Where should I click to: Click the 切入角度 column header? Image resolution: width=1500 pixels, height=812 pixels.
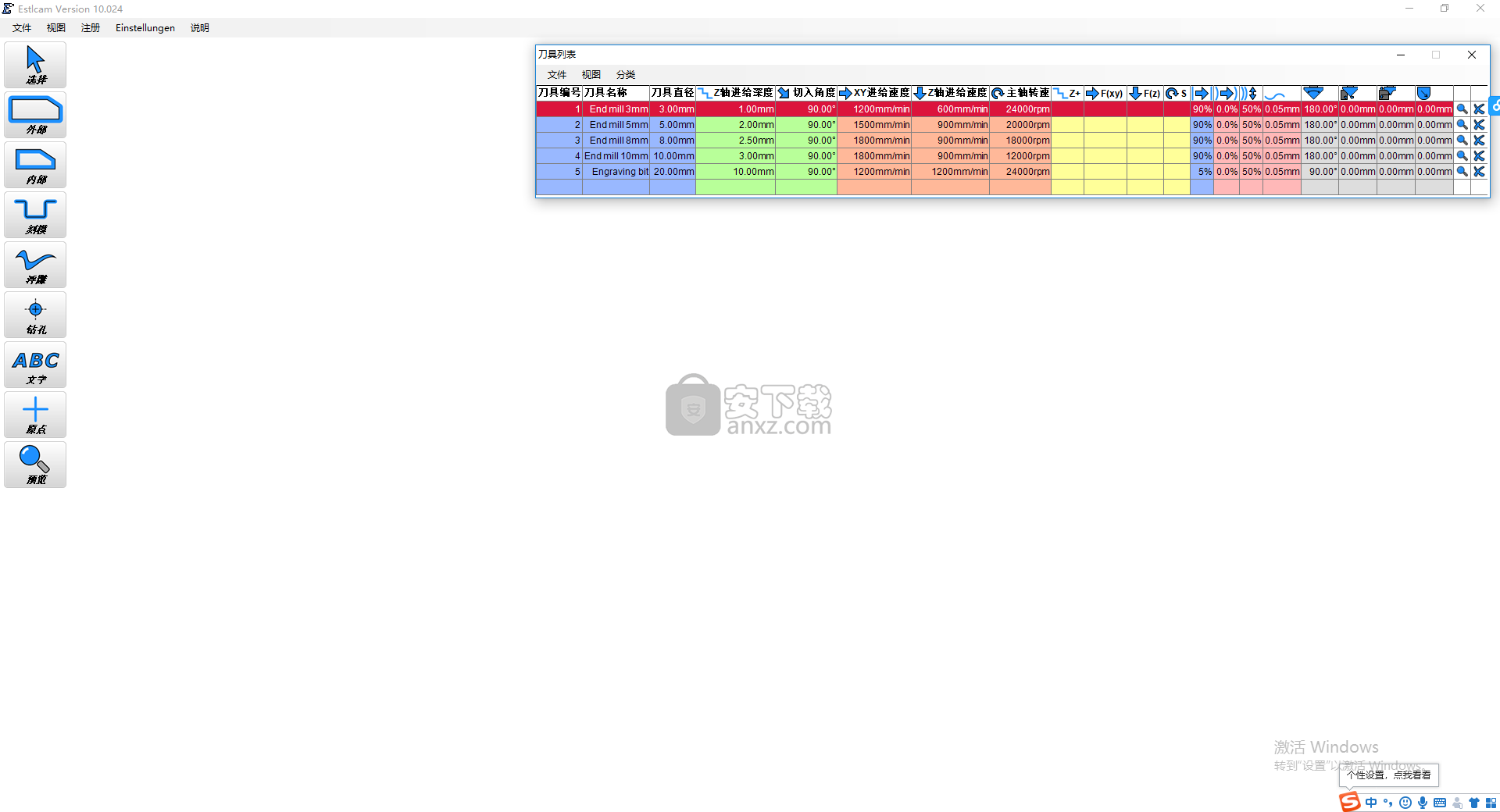(806, 93)
